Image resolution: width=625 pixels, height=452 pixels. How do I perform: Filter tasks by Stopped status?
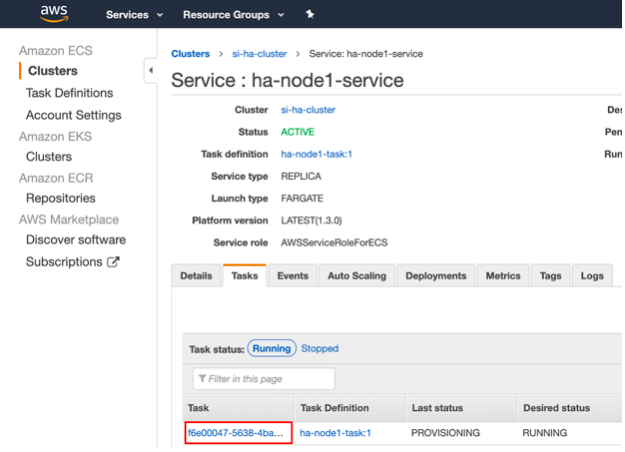tap(320, 348)
